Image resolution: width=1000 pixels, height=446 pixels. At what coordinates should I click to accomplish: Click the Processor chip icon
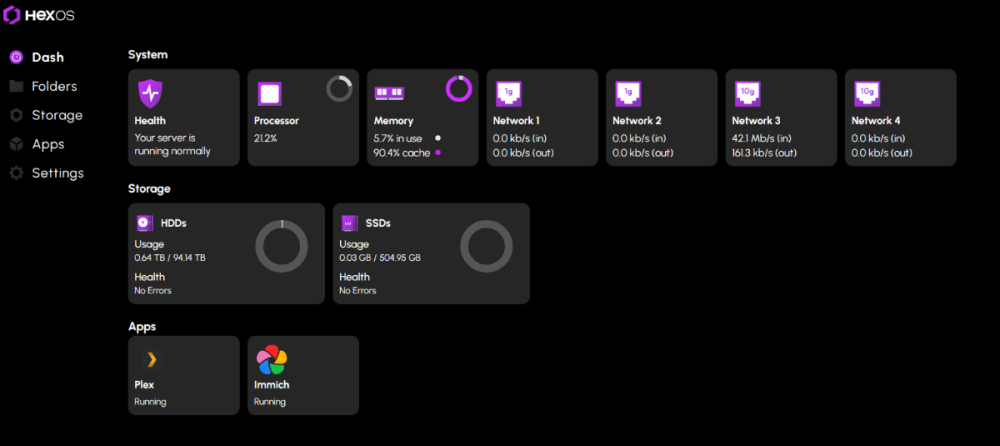point(269,94)
